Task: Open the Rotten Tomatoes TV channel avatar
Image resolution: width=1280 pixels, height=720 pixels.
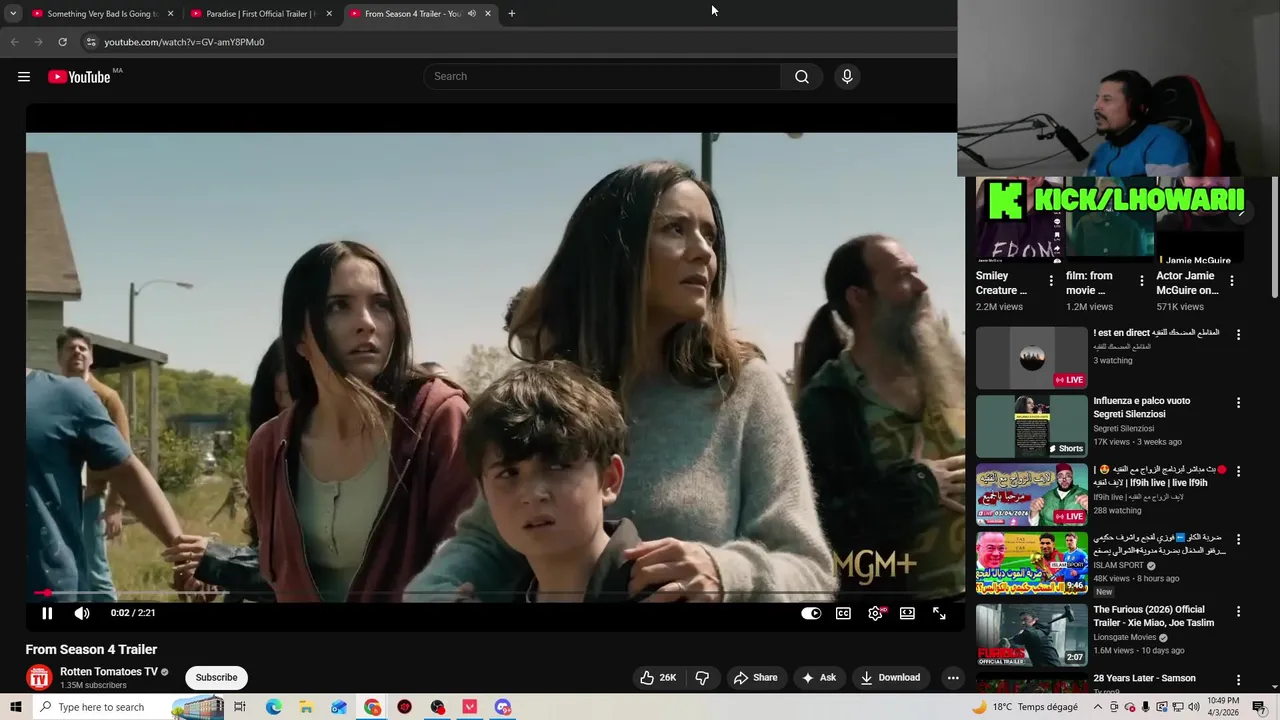Action: 39,678
